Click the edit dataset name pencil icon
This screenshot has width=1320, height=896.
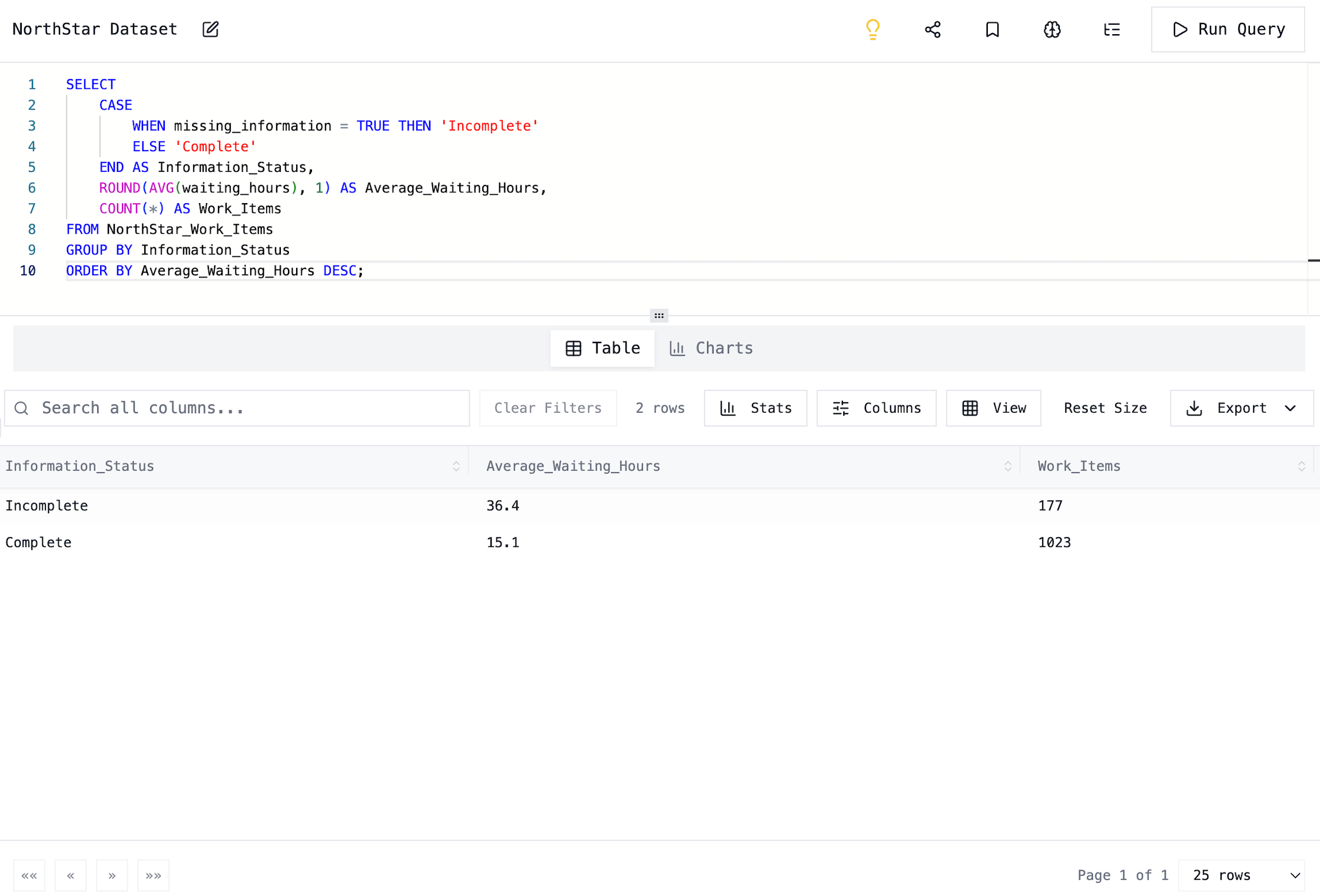click(210, 29)
